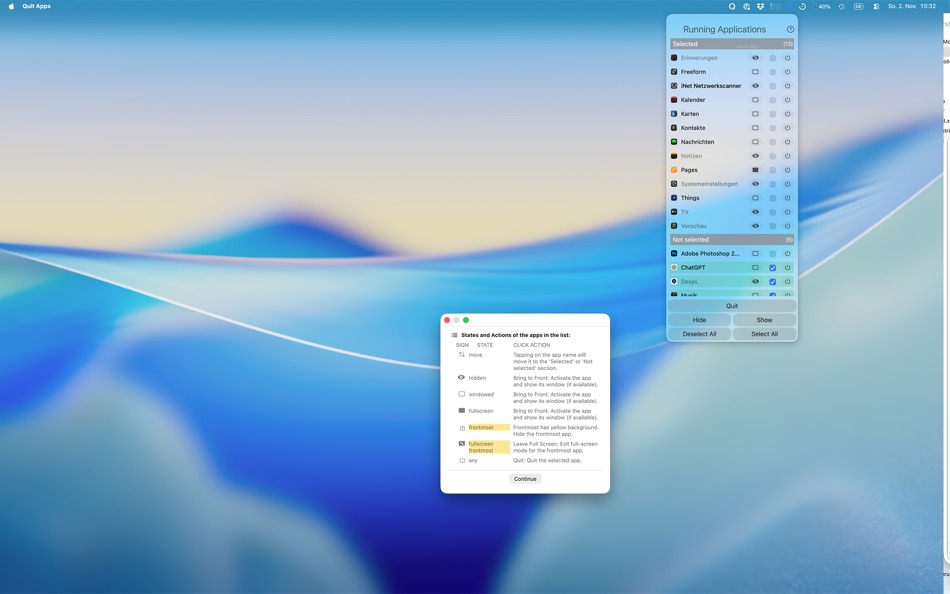Select the Pages app icon in the list
Viewport: 950px width, 594px height.
(x=673, y=169)
